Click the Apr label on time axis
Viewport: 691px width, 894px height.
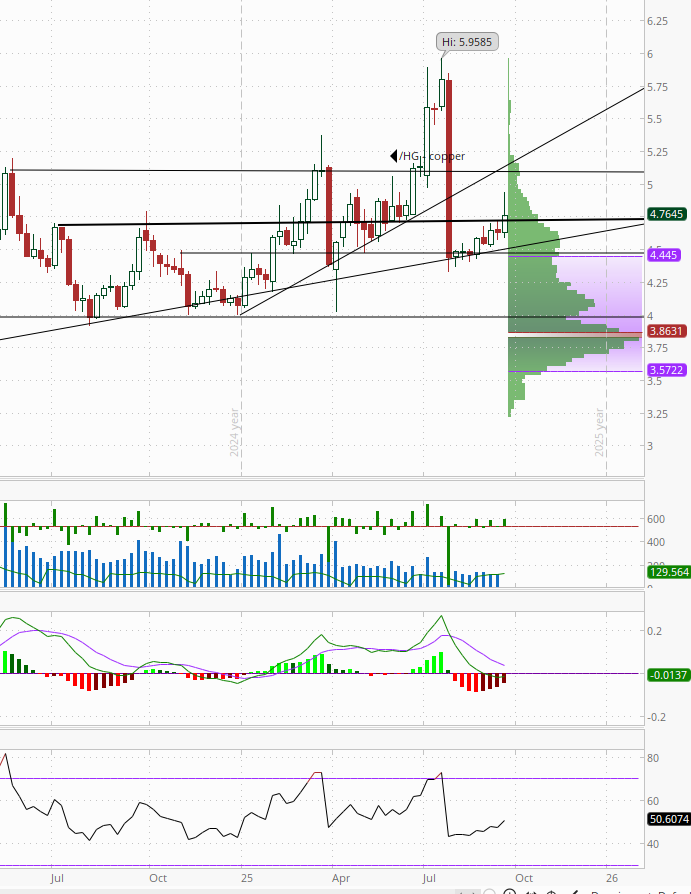point(341,879)
